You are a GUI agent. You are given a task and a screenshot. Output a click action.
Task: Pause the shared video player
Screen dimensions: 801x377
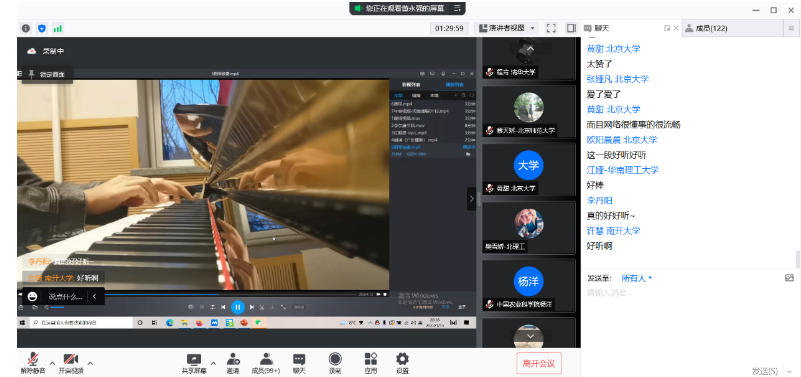pos(238,307)
